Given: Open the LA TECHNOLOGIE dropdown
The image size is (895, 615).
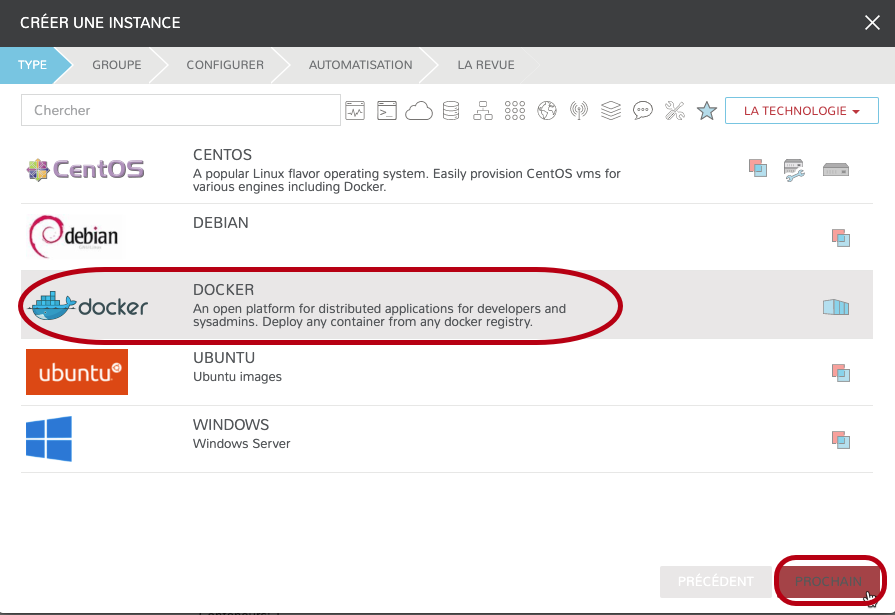Looking at the screenshot, I should 801,111.
